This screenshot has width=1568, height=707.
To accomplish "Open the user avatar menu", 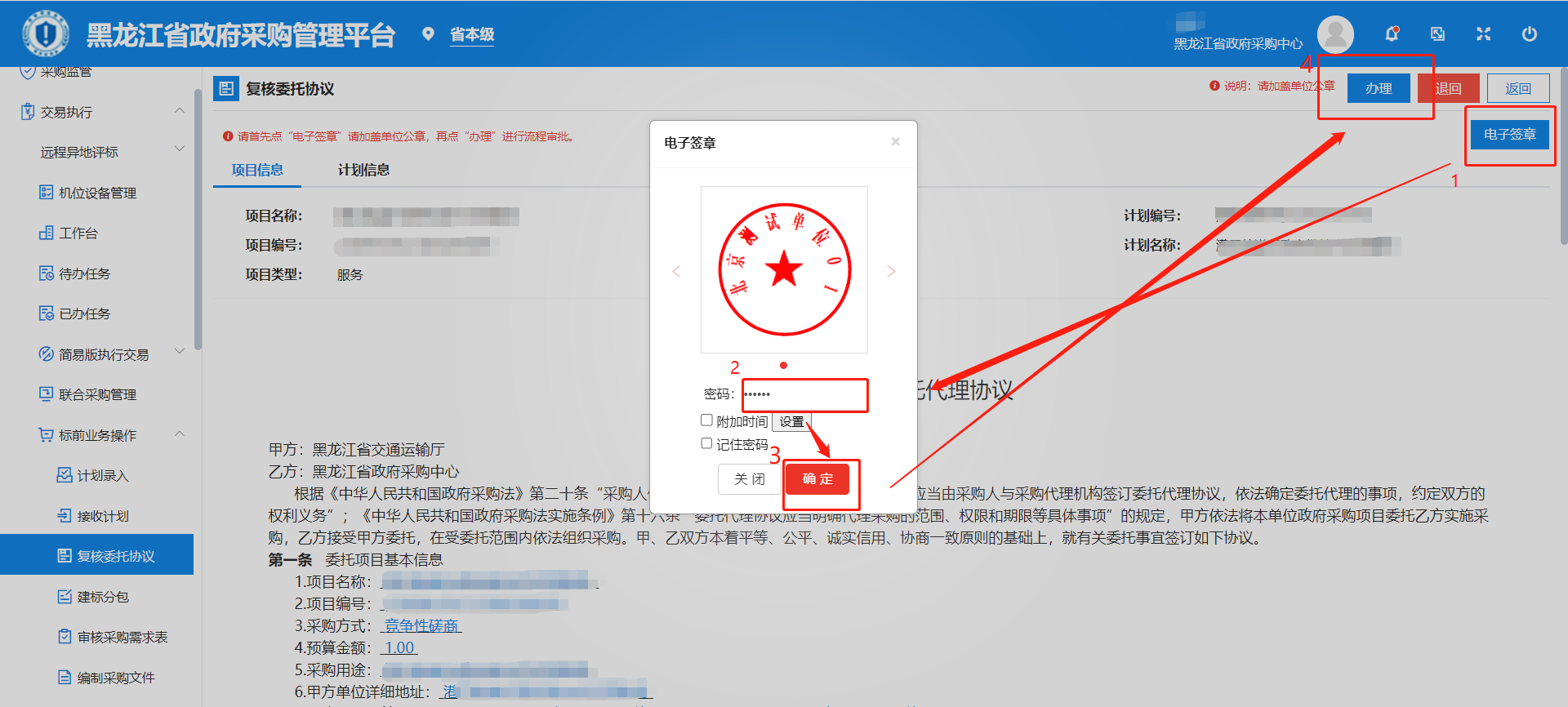I will pos(1335,34).
